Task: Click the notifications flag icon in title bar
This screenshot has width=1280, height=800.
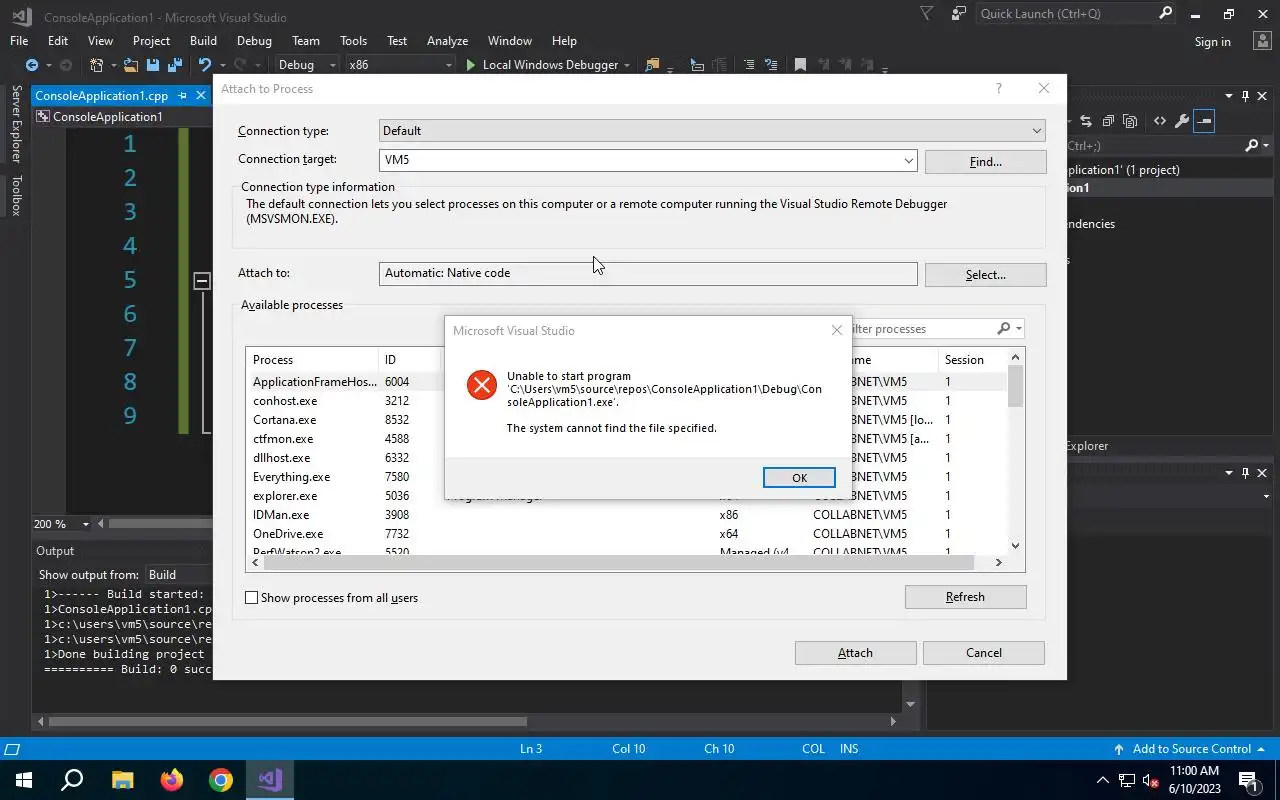Action: pyautogui.click(x=927, y=14)
